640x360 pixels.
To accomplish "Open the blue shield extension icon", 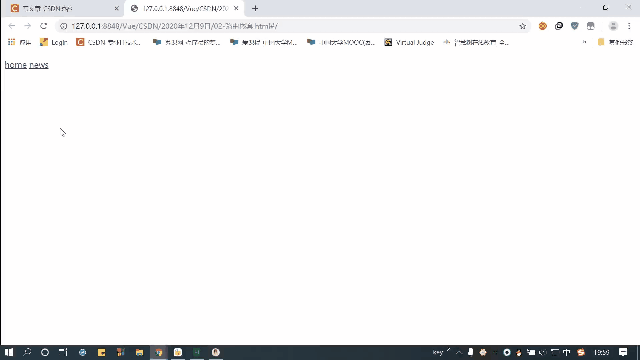I will [575, 26].
